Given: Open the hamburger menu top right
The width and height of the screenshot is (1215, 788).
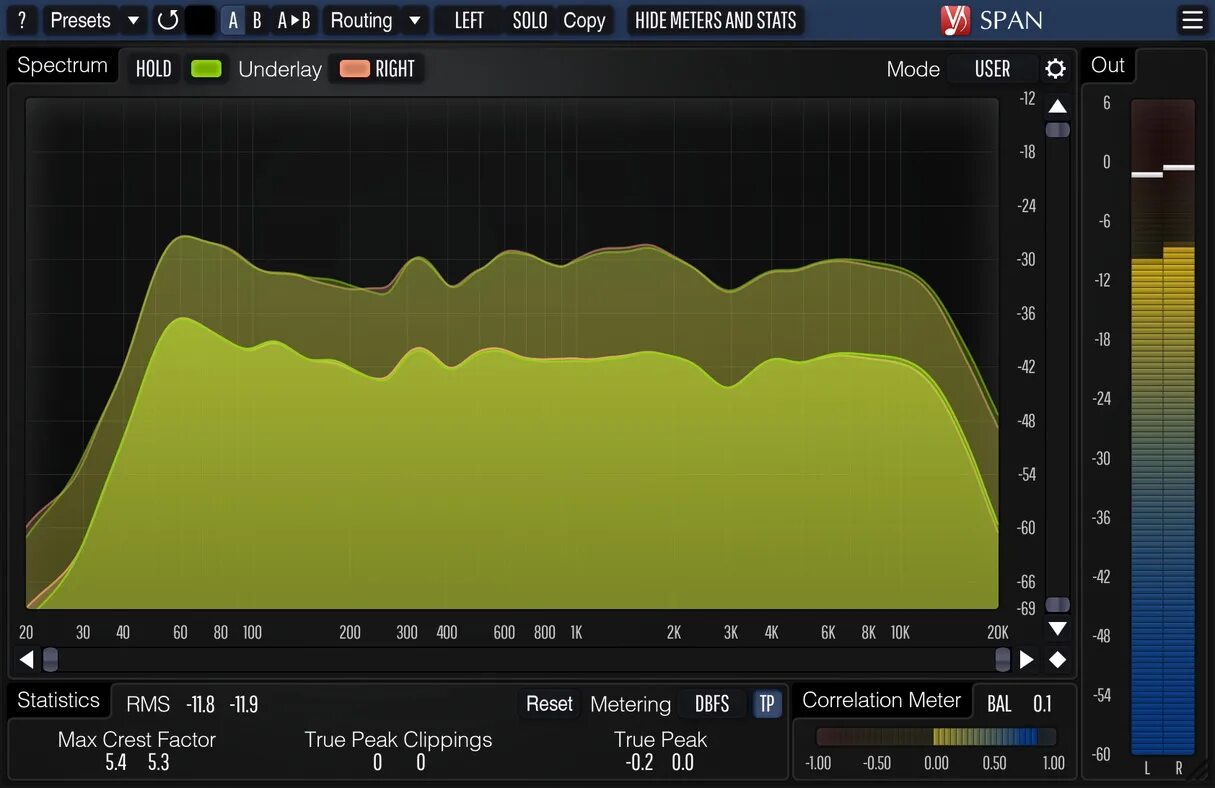Looking at the screenshot, I should (1192, 20).
